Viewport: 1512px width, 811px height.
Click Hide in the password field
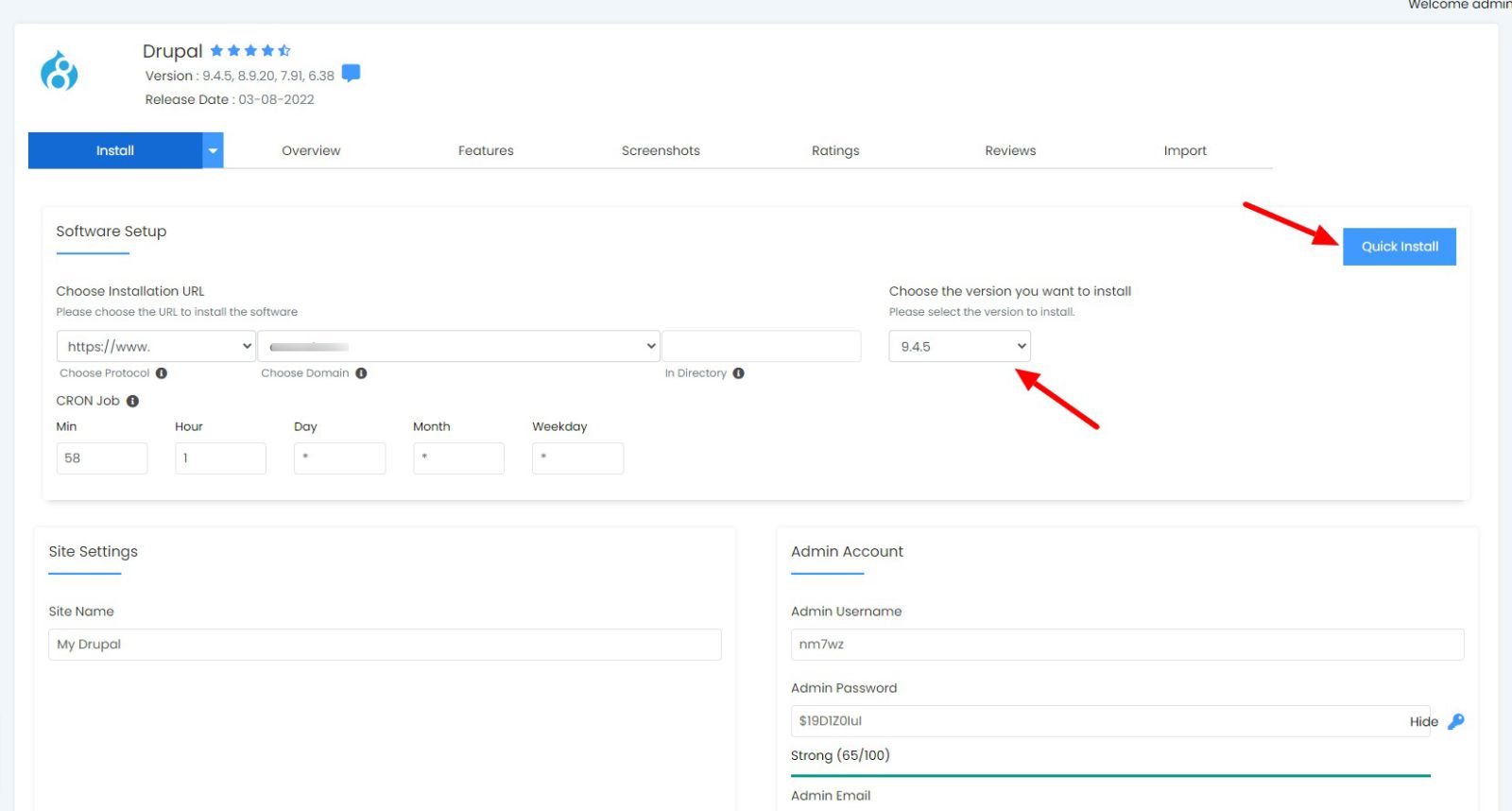(1423, 721)
